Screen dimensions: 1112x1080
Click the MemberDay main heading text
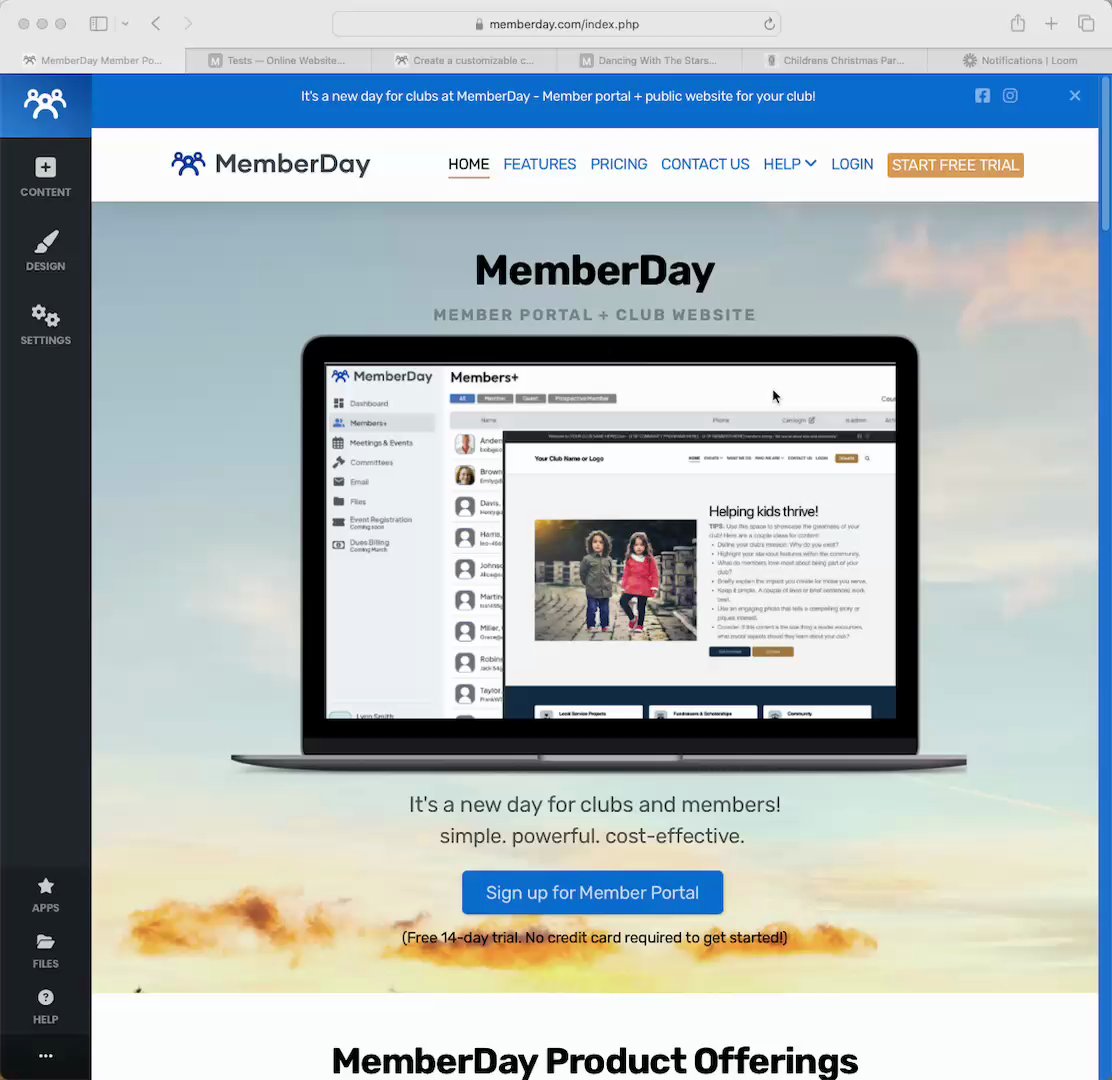(594, 271)
